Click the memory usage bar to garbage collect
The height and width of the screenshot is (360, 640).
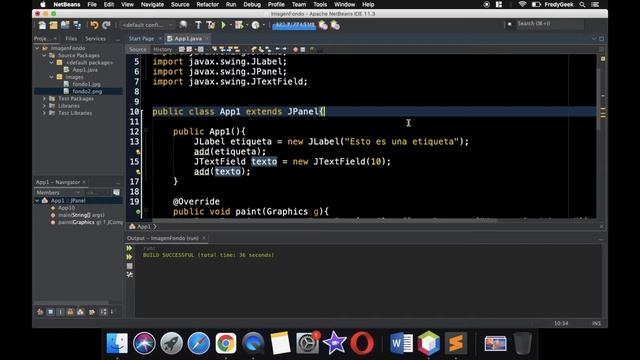tap(294, 25)
